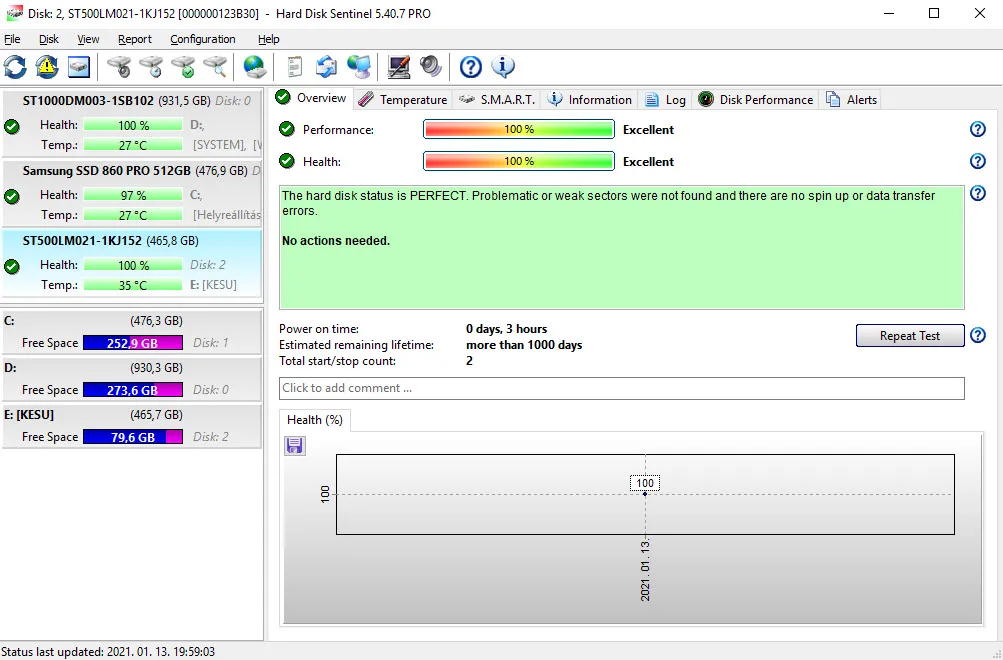The height and width of the screenshot is (660, 1003).
Task: Click the computer with screwdriver configuration icon
Action: click(x=399, y=67)
